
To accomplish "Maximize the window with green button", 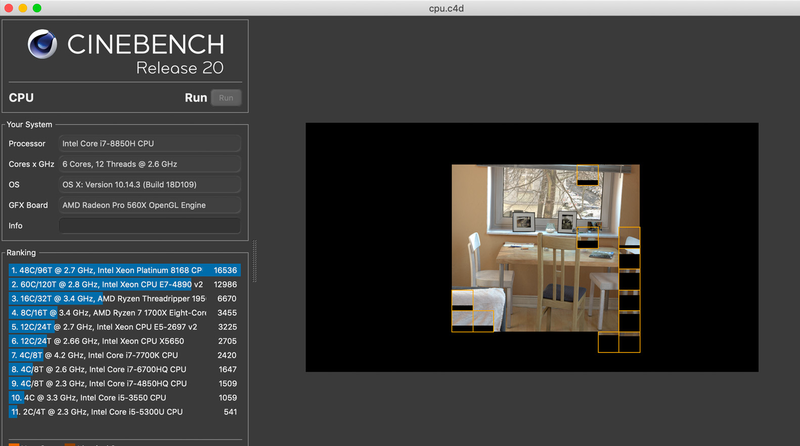I will (37, 8).
